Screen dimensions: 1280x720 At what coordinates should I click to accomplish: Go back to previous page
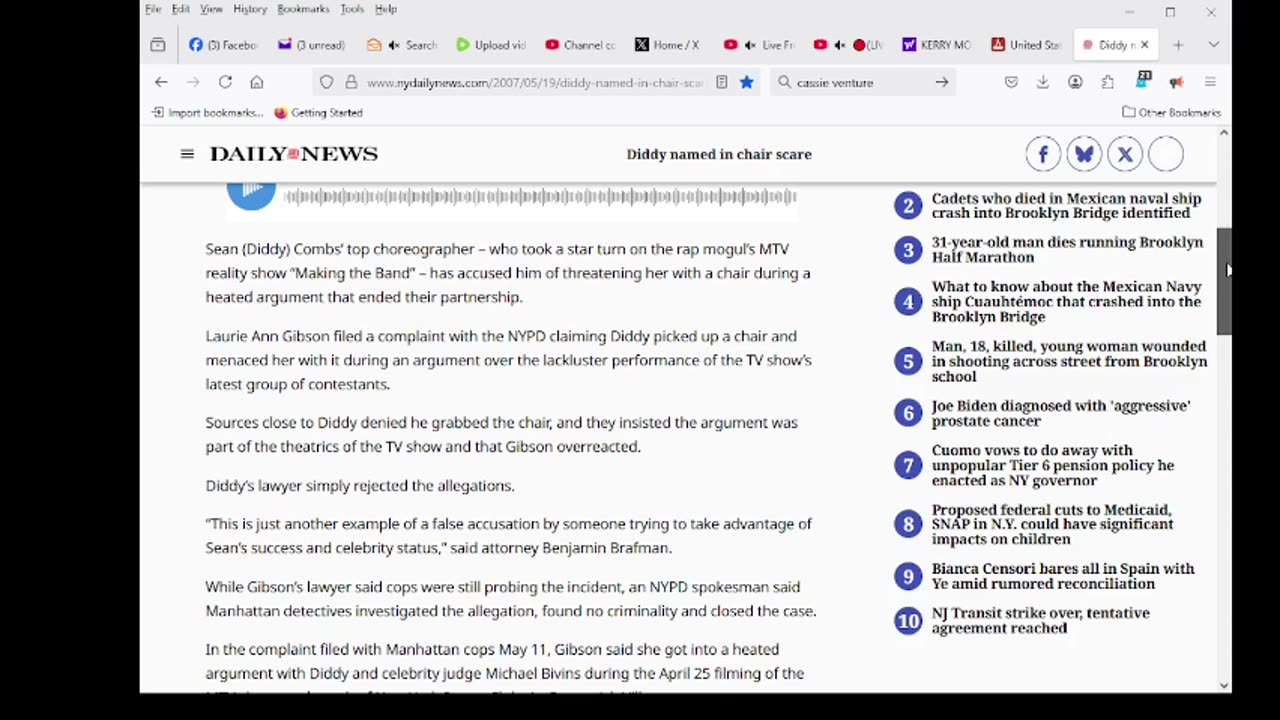161,82
